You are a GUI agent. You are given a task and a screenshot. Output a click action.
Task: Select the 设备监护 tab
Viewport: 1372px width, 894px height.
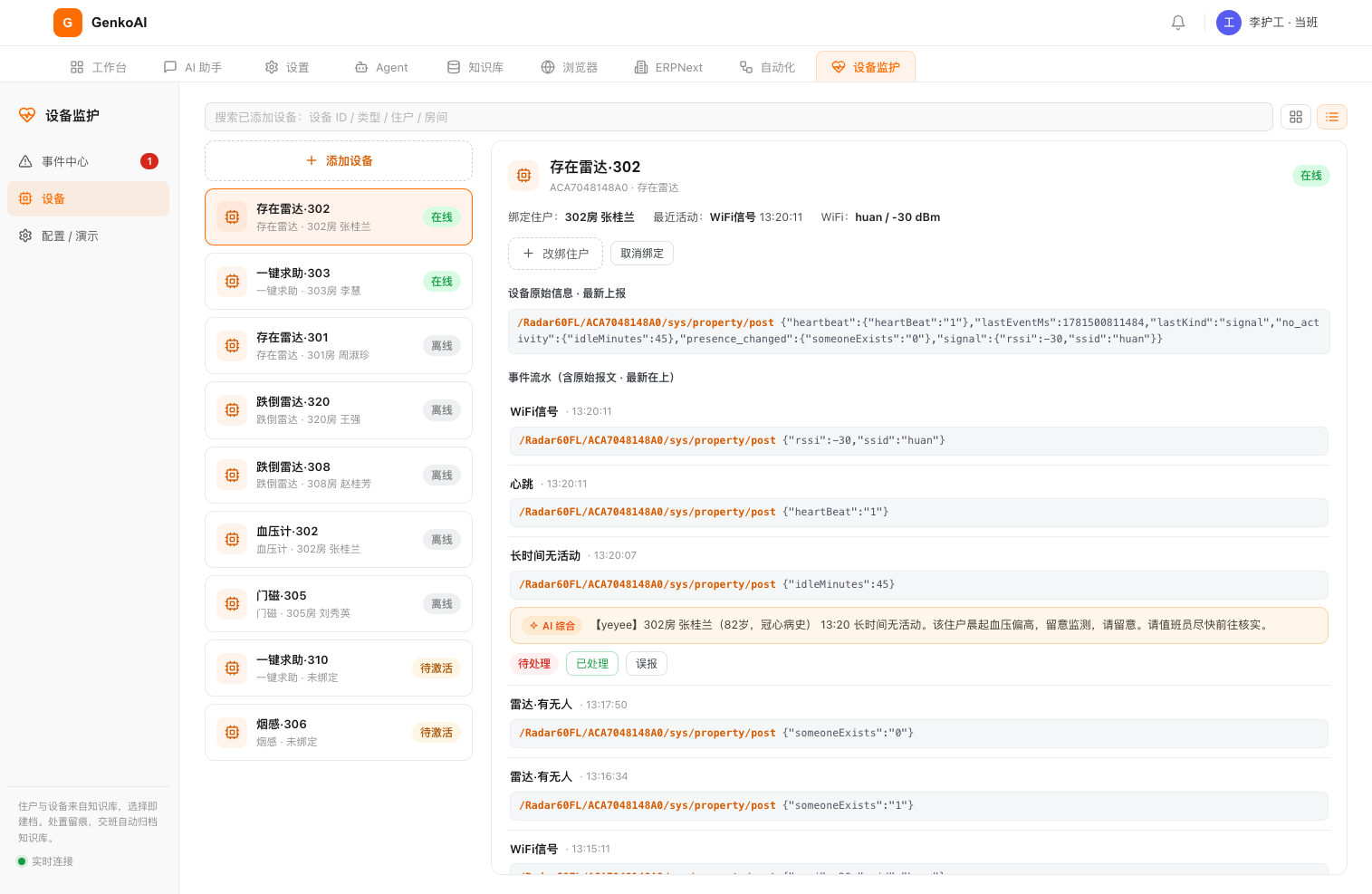click(x=866, y=67)
